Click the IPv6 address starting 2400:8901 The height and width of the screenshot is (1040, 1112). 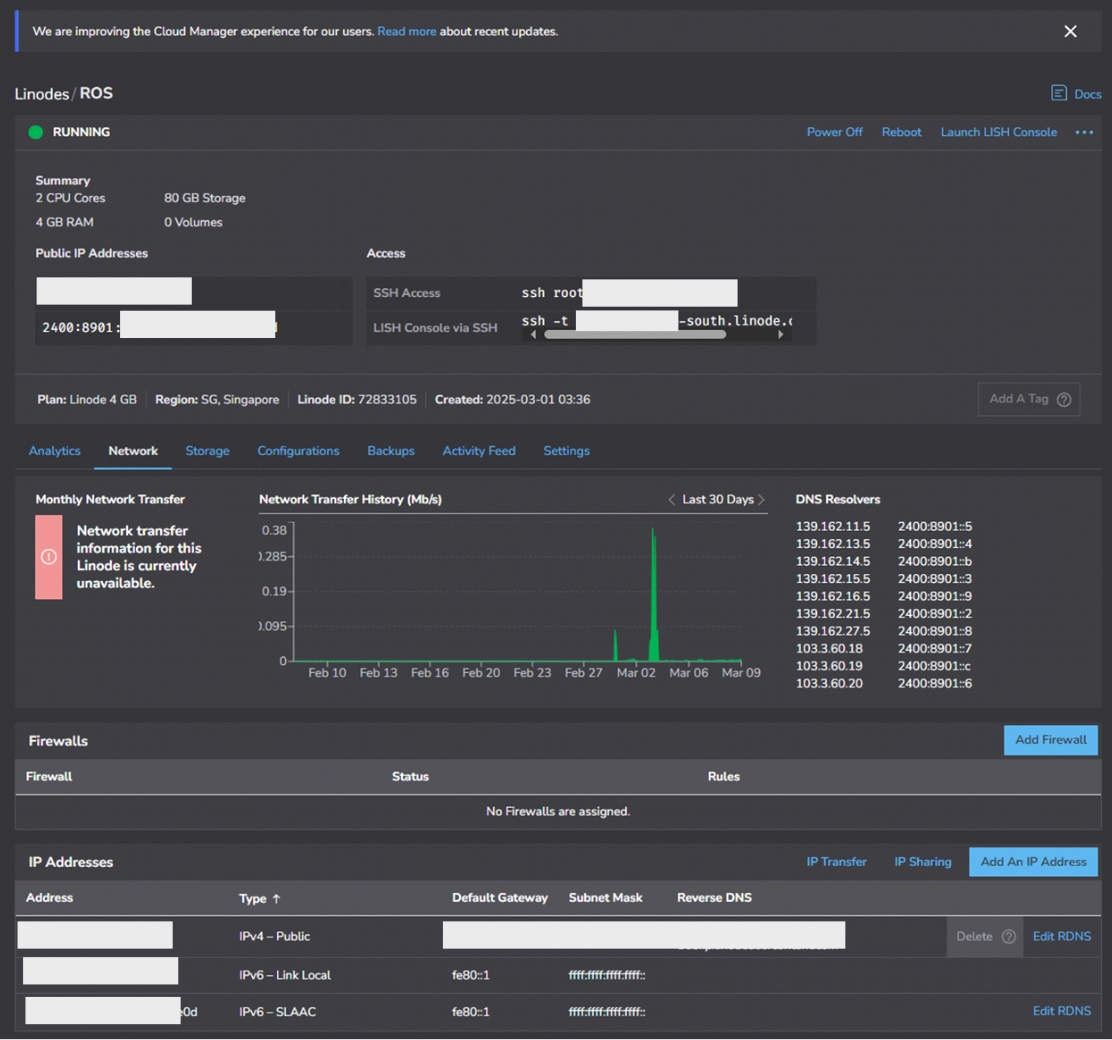click(160, 327)
